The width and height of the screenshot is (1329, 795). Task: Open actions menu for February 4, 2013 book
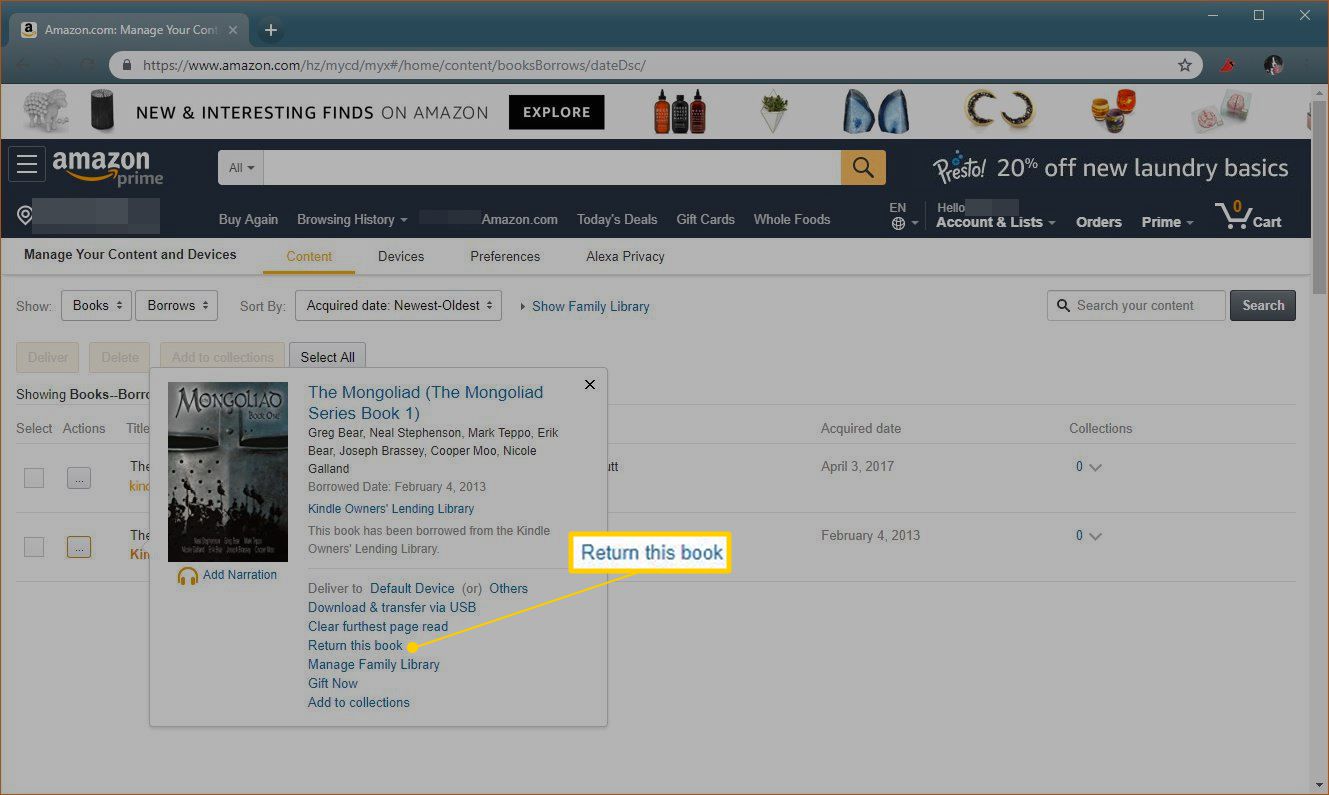79,547
